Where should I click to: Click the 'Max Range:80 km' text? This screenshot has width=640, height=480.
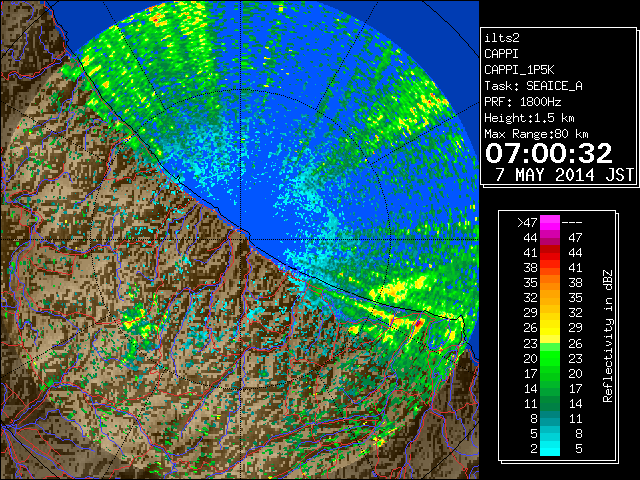pos(536,134)
